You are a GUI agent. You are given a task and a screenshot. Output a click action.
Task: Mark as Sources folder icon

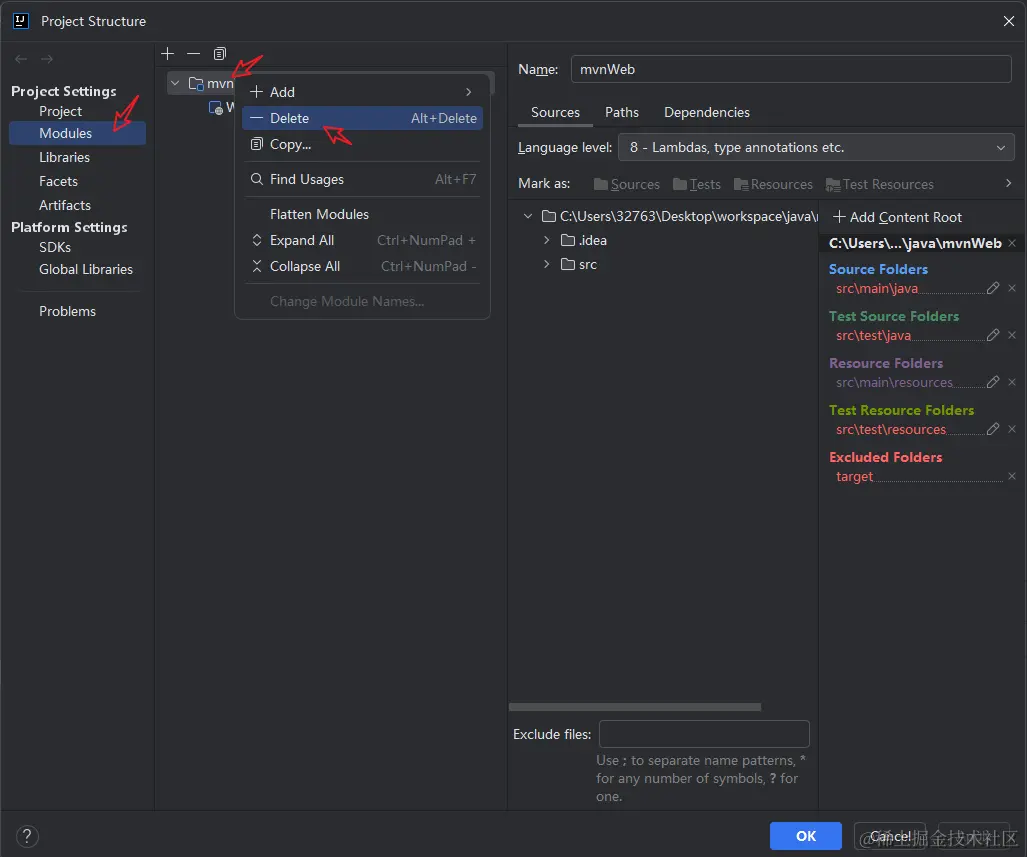[x=600, y=185]
